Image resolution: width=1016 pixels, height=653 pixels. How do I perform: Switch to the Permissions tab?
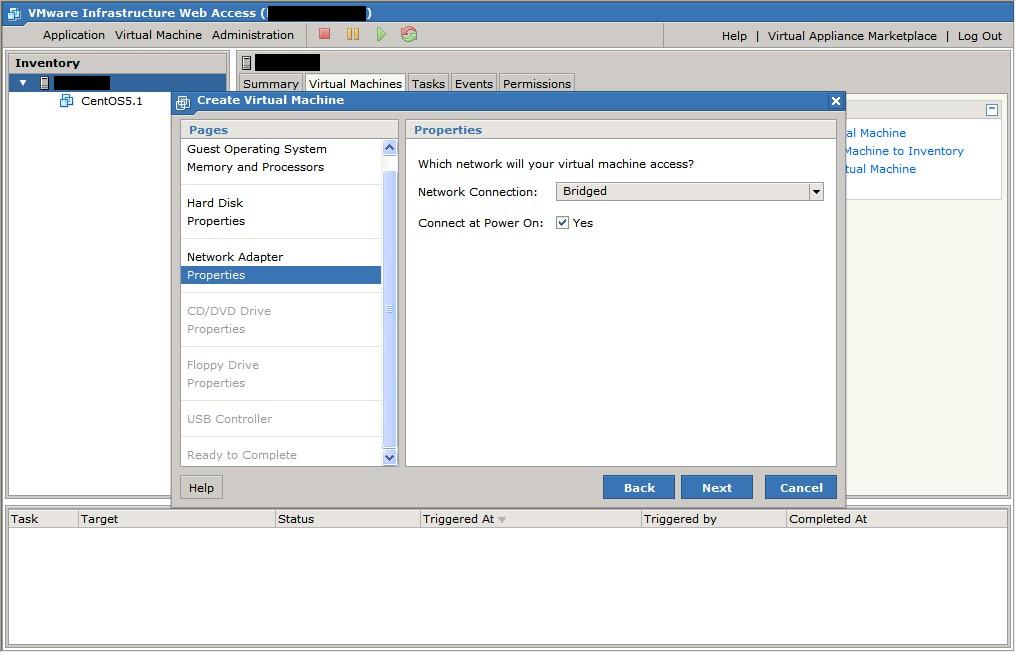537,84
